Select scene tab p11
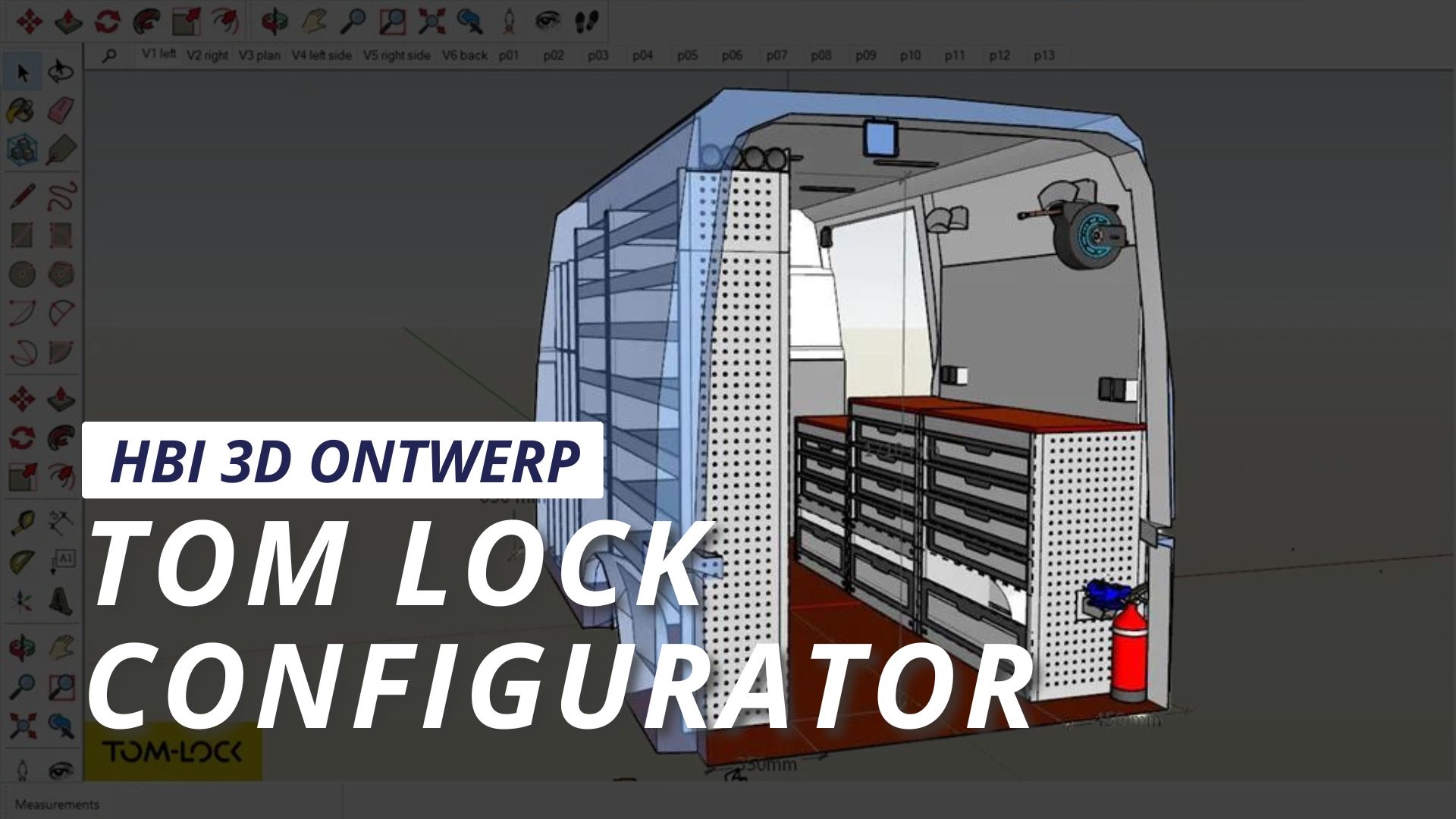Screen dimensions: 1456x819 [955, 55]
